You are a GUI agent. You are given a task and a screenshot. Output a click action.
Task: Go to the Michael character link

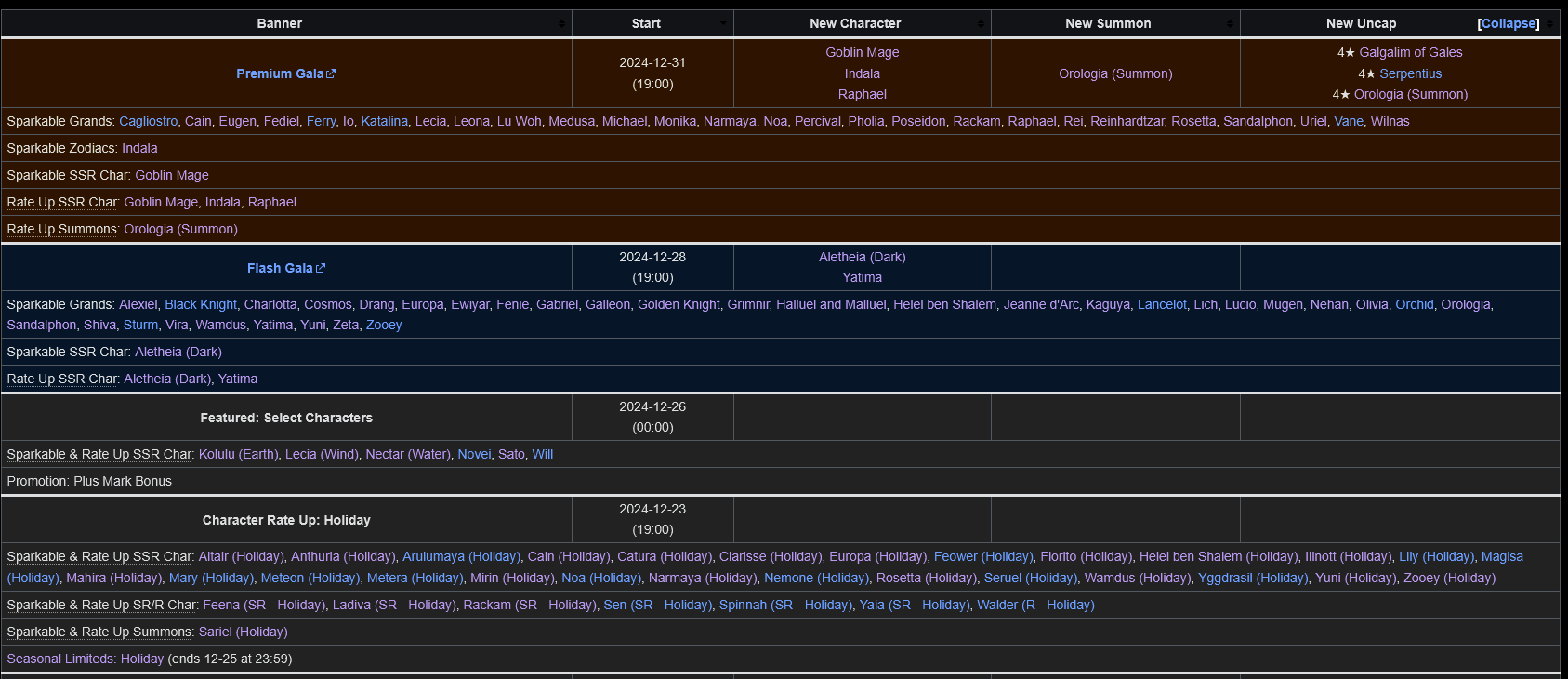click(x=625, y=121)
